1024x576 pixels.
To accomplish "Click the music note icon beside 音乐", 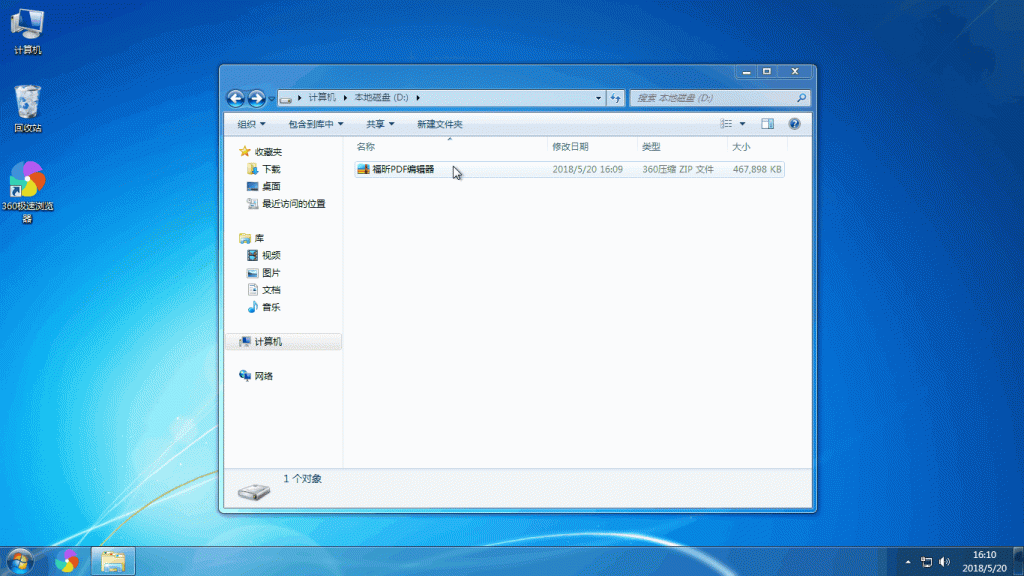I will [x=253, y=307].
